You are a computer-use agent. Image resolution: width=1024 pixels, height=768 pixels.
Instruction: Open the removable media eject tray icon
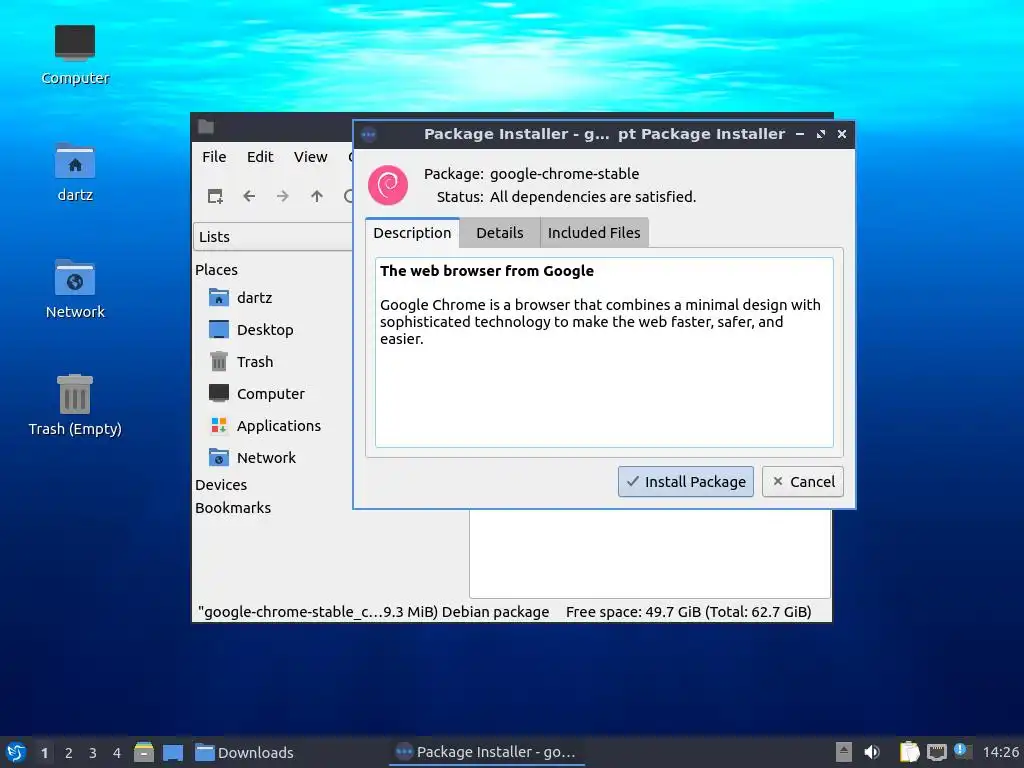click(x=844, y=752)
